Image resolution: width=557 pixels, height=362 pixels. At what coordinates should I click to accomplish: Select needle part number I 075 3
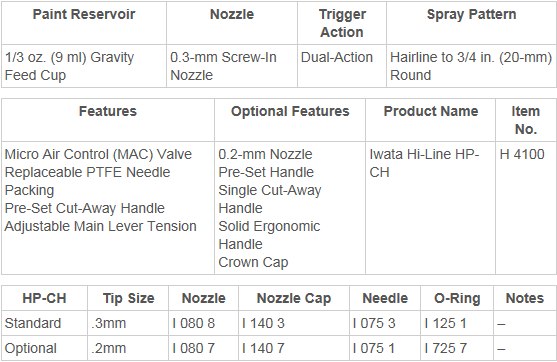374,323
